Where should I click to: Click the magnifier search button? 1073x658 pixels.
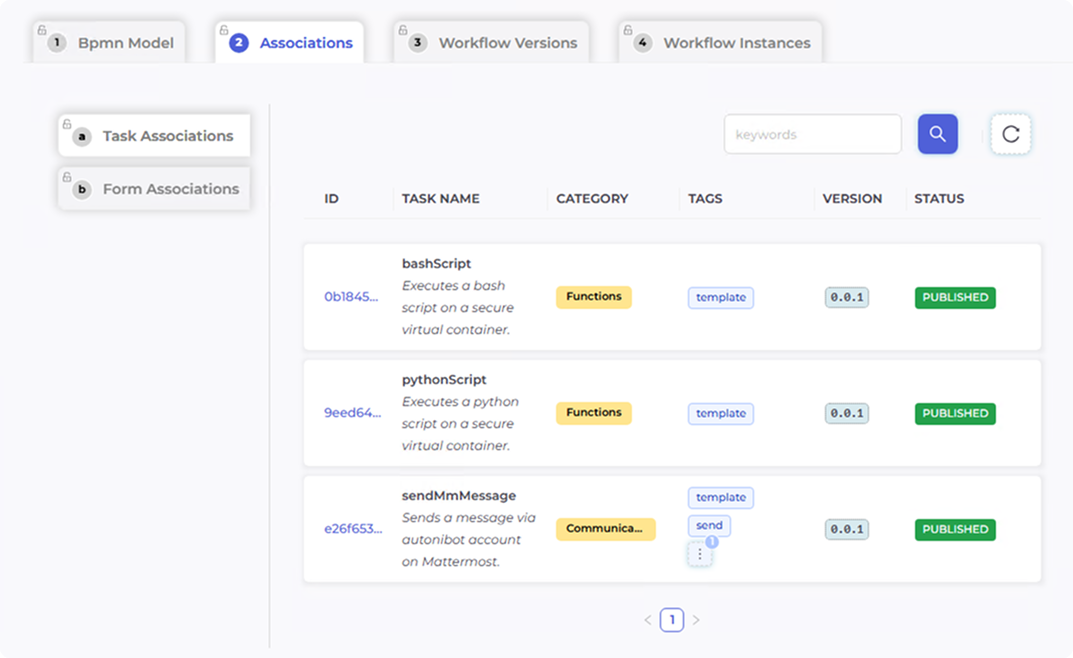click(x=937, y=134)
